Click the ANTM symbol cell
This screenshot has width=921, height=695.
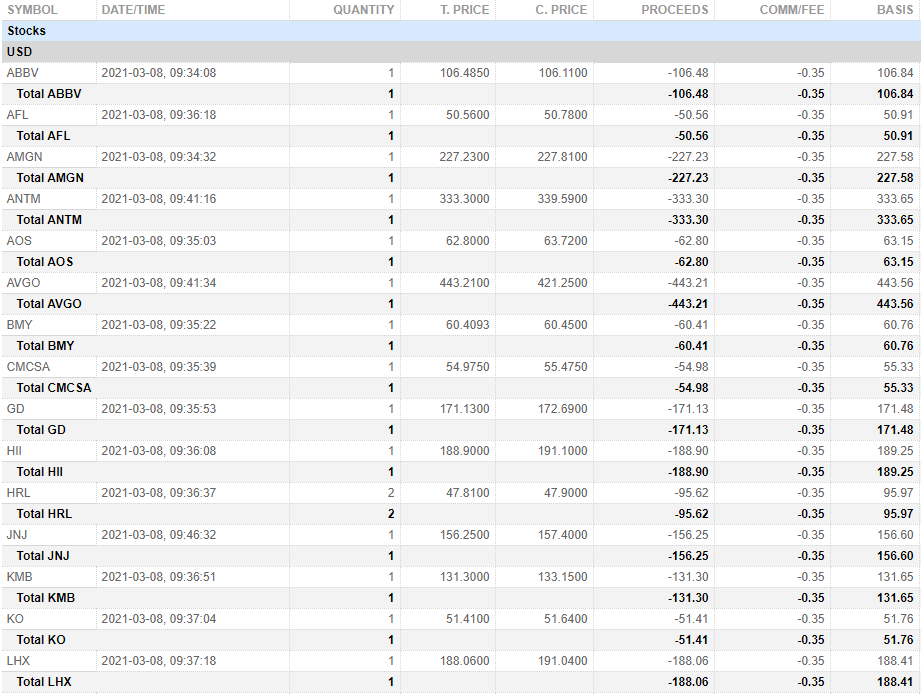(23, 199)
